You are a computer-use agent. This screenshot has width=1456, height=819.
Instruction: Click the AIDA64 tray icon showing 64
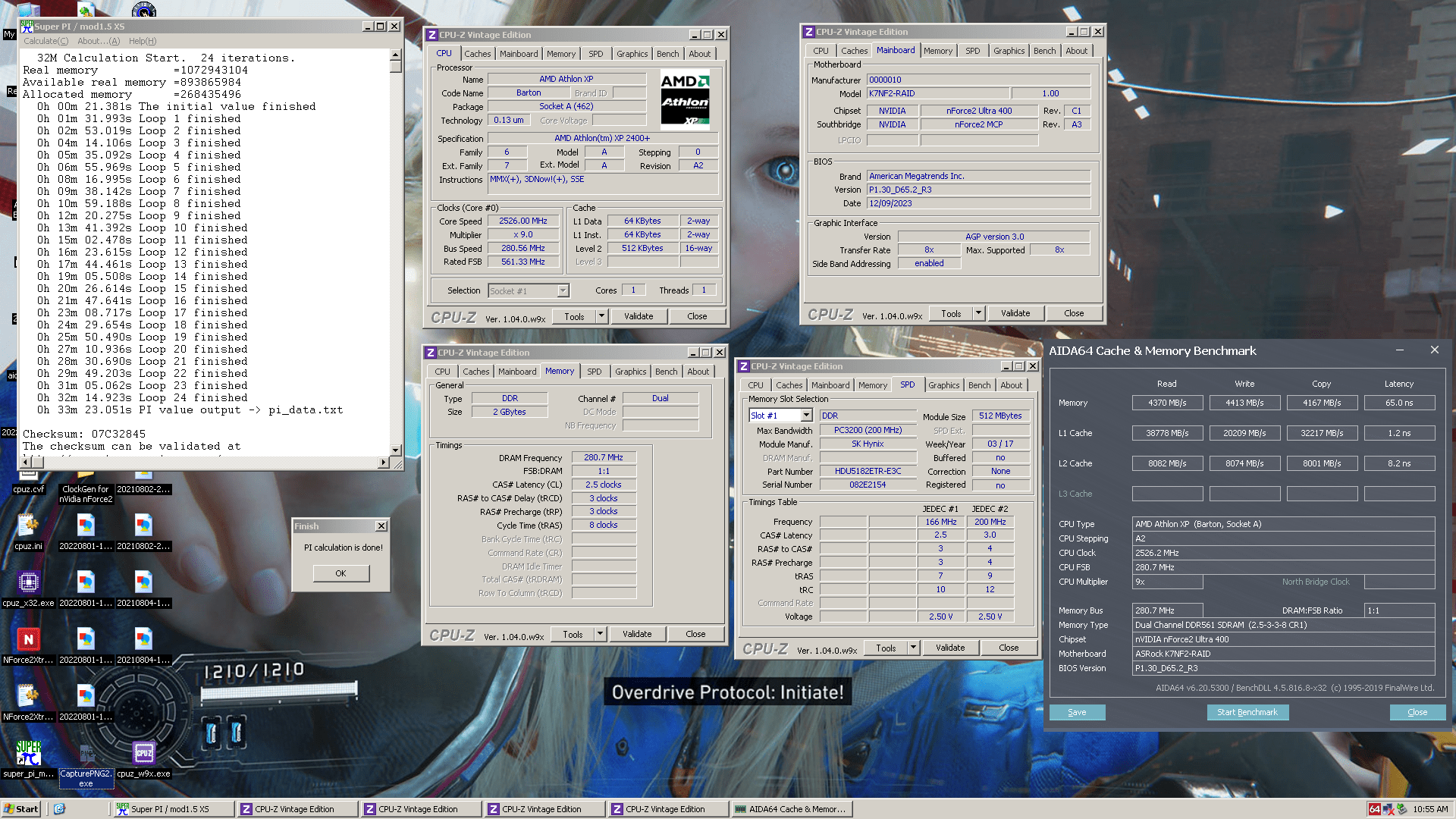pyautogui.click(x=1375, y=809)
